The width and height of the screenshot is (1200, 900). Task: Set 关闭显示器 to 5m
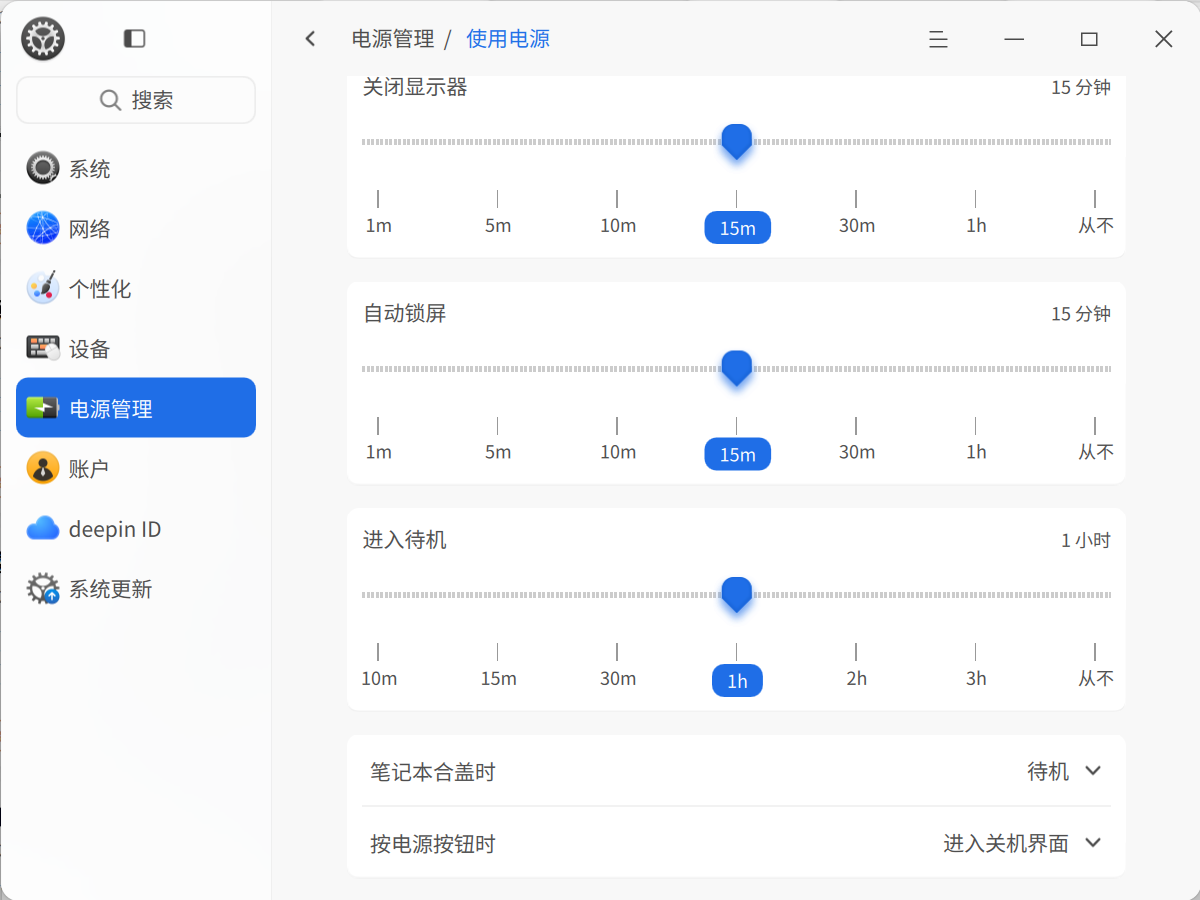tap(498, 225)
